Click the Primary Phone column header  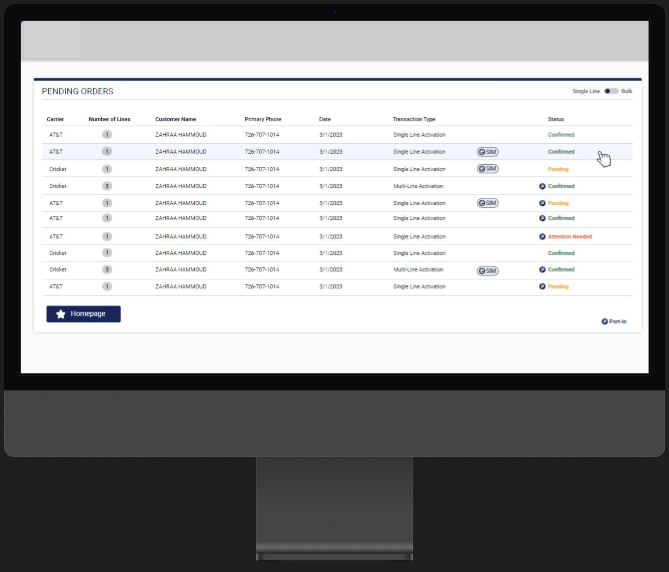point(263,119)
